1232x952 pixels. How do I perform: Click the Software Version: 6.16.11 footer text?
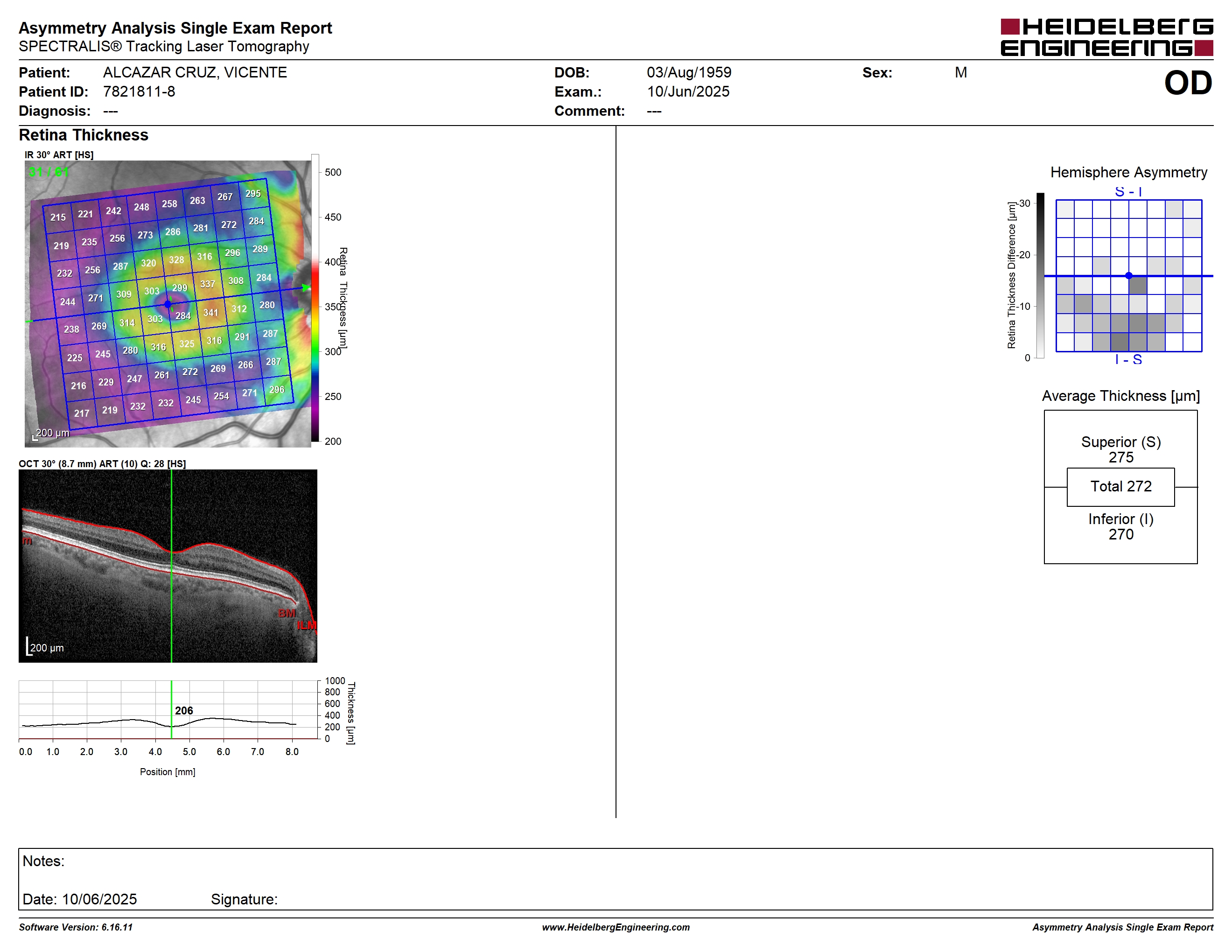coord(76,927)
